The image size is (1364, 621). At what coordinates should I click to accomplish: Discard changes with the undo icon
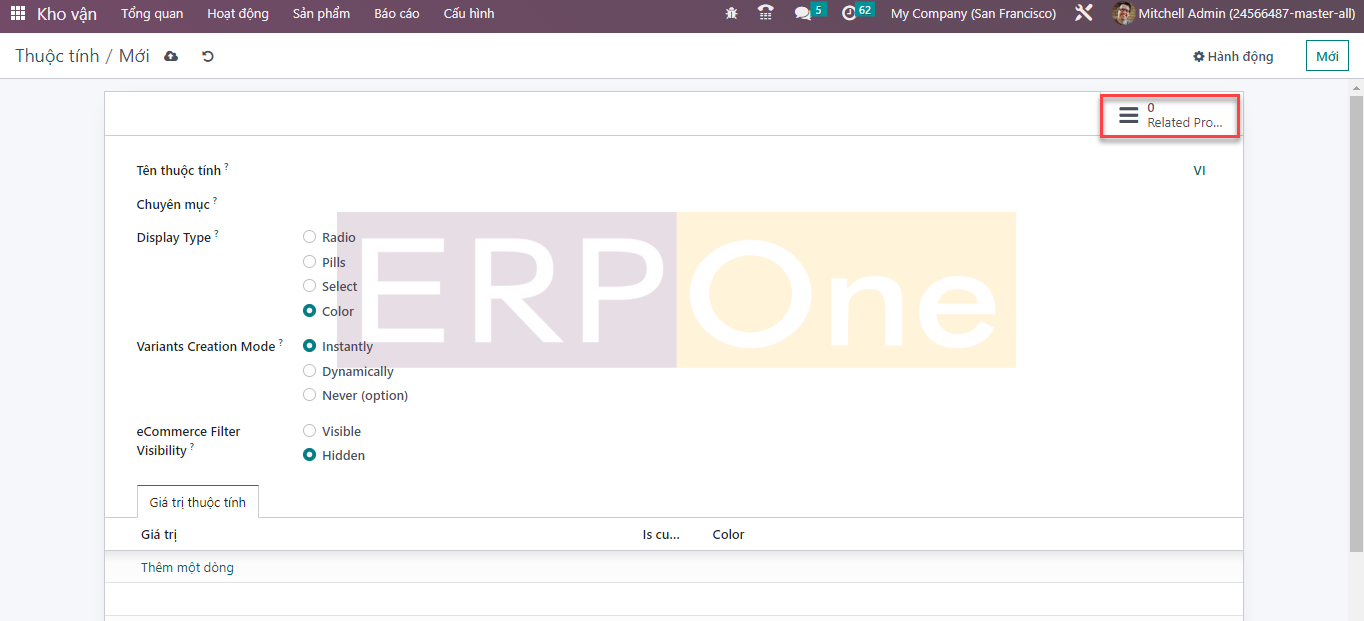208,57
